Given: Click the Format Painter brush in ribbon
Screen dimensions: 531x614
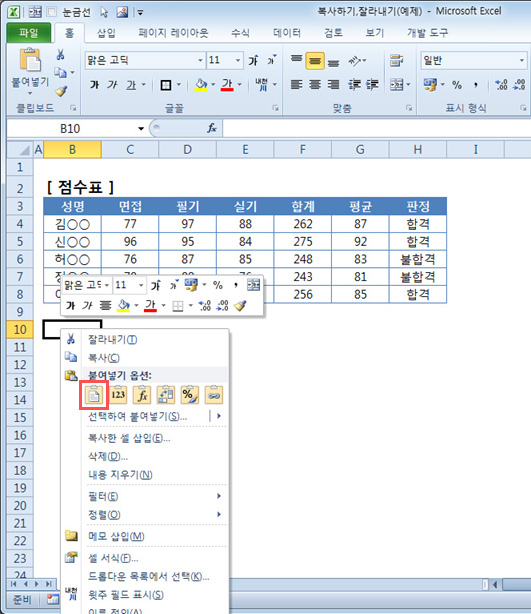Looking at the screenshot, I should [x=60, y=91].
